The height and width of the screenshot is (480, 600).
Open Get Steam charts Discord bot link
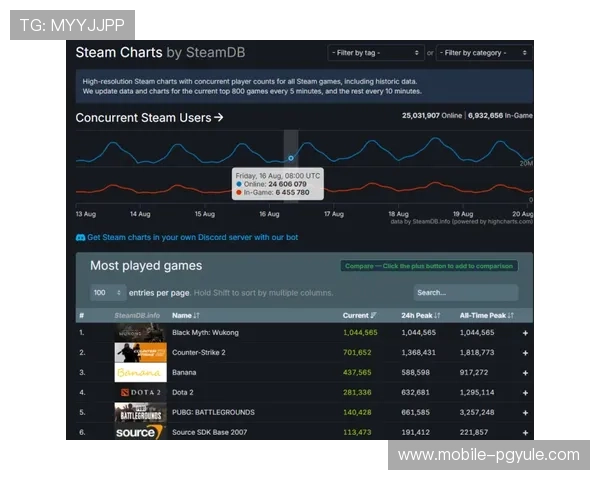192,237
